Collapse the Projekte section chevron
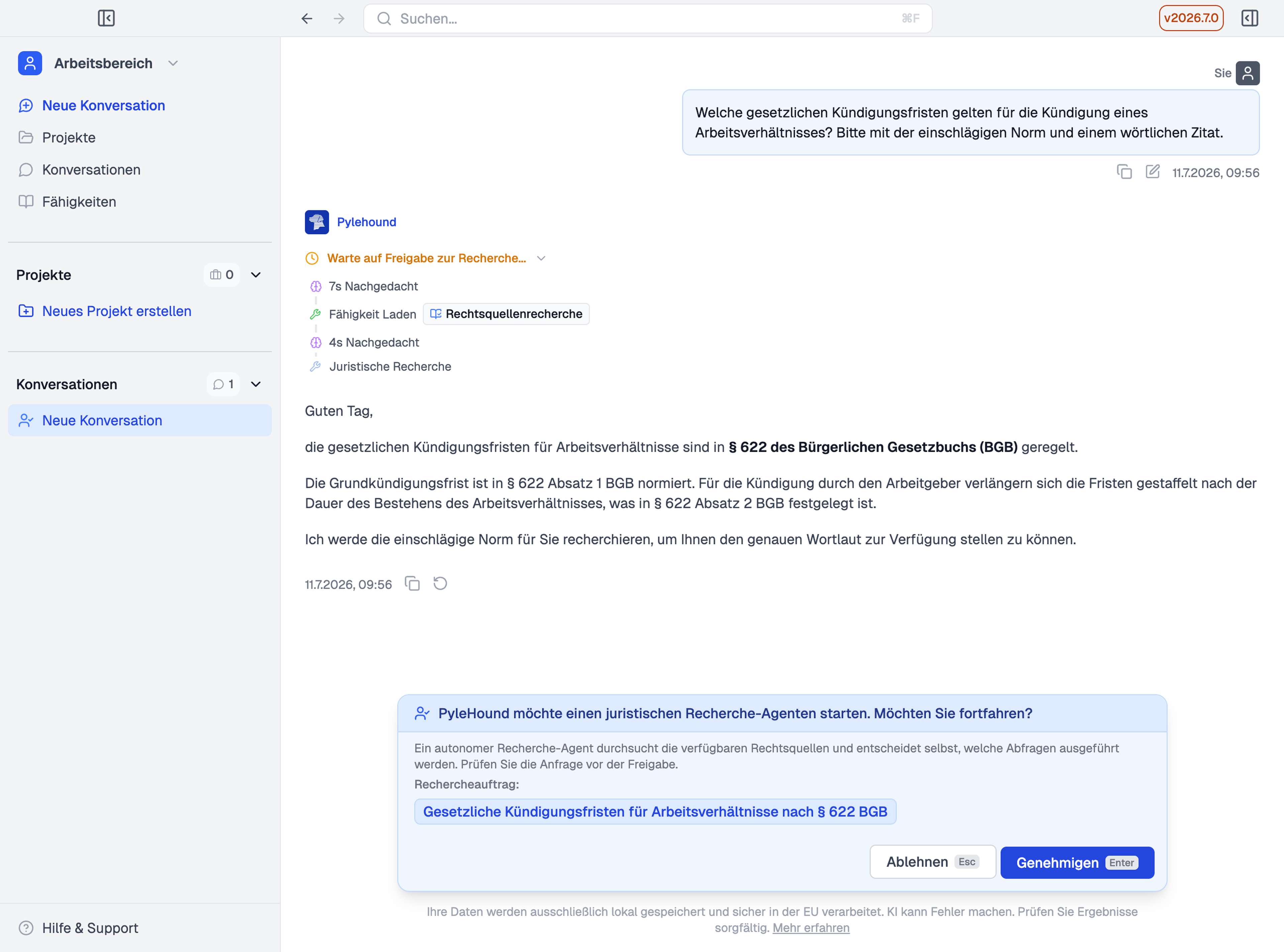This screenshot has height=952, width=1284. point(256,275)
